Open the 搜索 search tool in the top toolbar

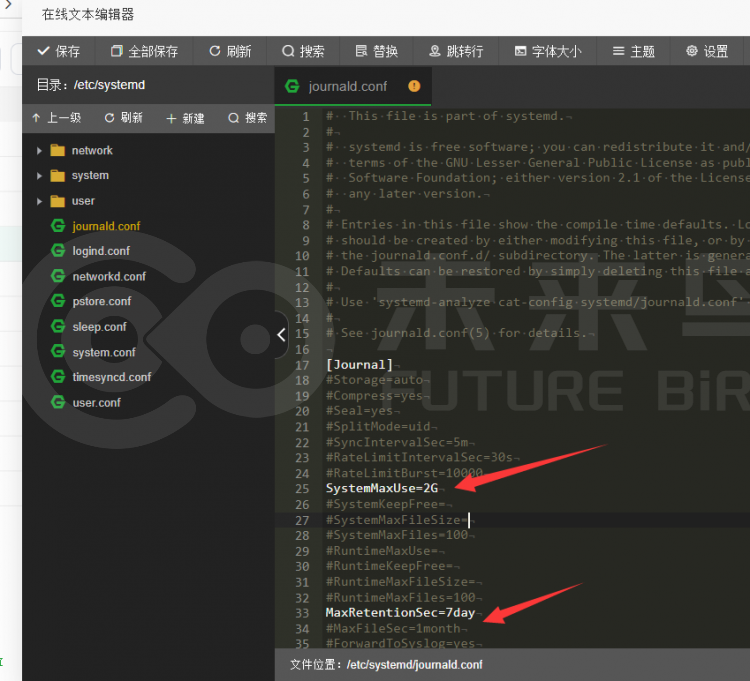point(303,51)
